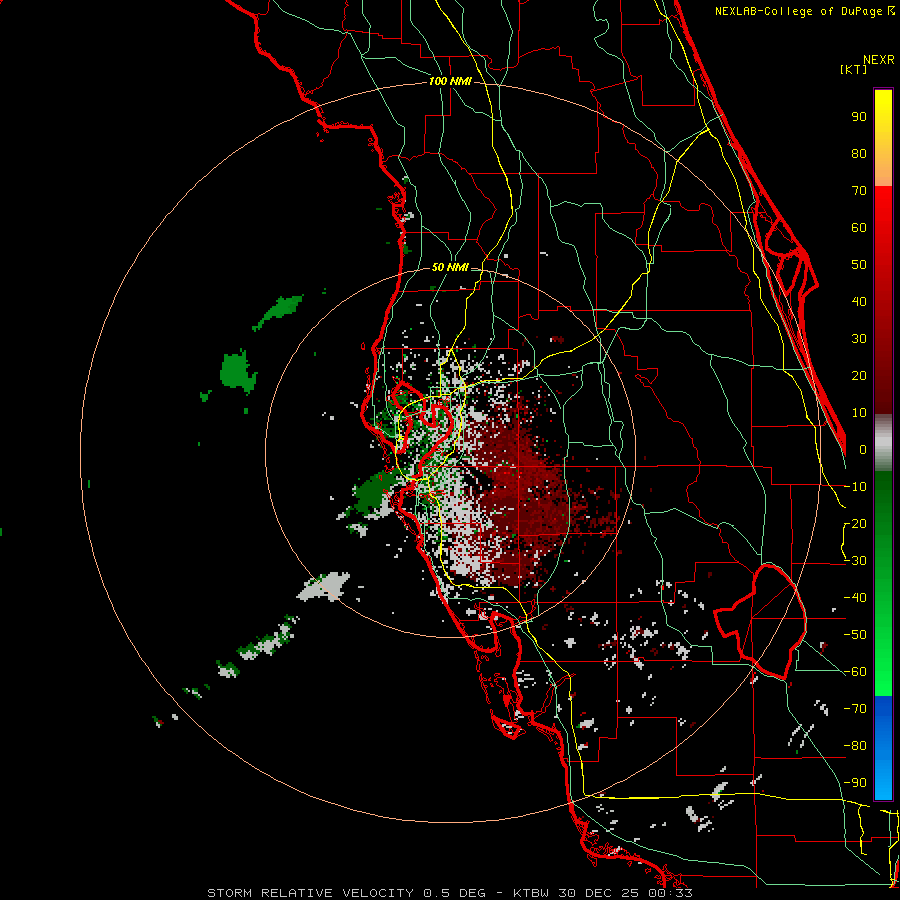Click the -40 value on the velocity scale
Screen dimensions: 900x900
(855, 598)
